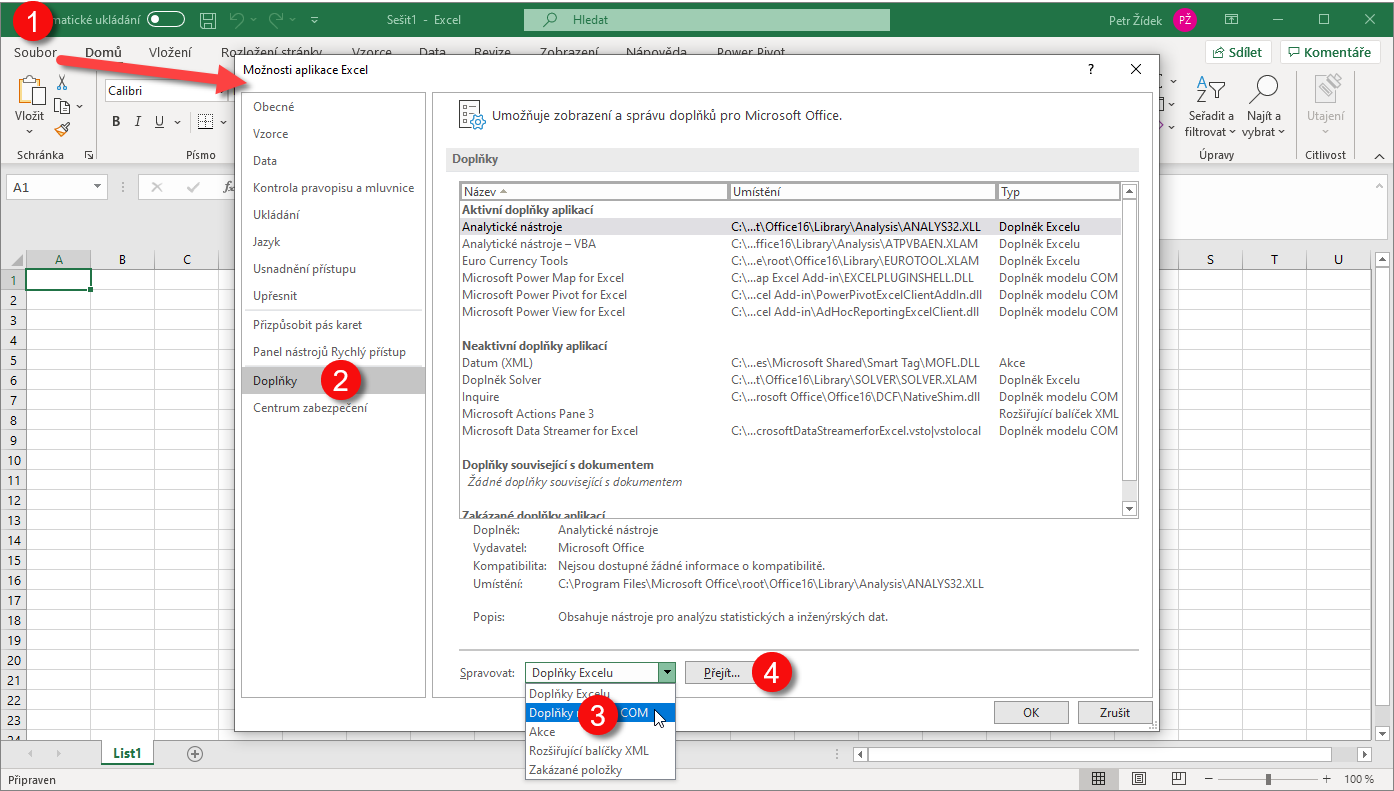Viewport: 1394px width, 791px height.
Task: Click OK in the options dialog
Action: 1031,713
